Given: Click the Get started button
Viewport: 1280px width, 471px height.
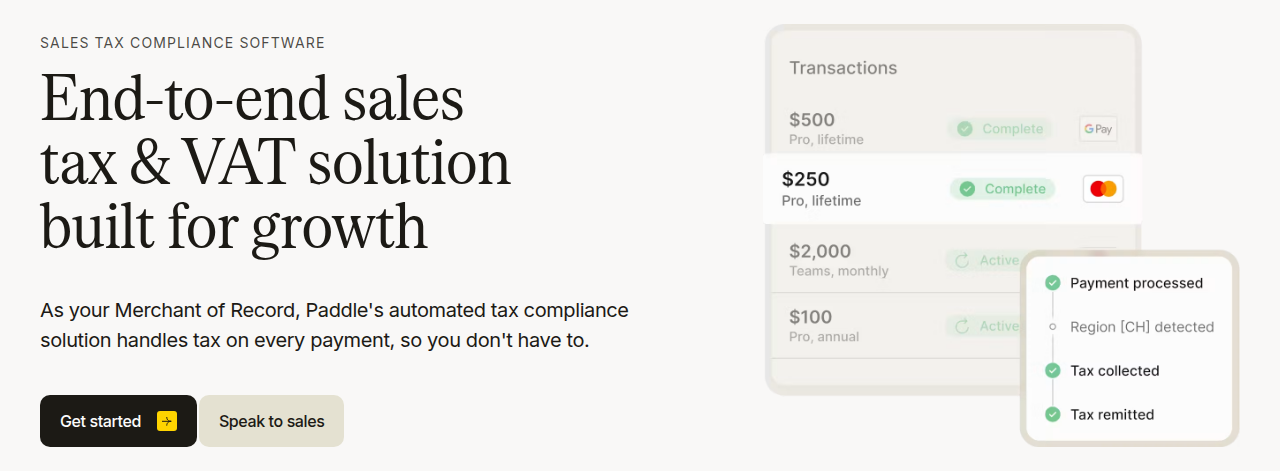Looking at the screenshot, I should pyautogui.click(x=118, y=421).
